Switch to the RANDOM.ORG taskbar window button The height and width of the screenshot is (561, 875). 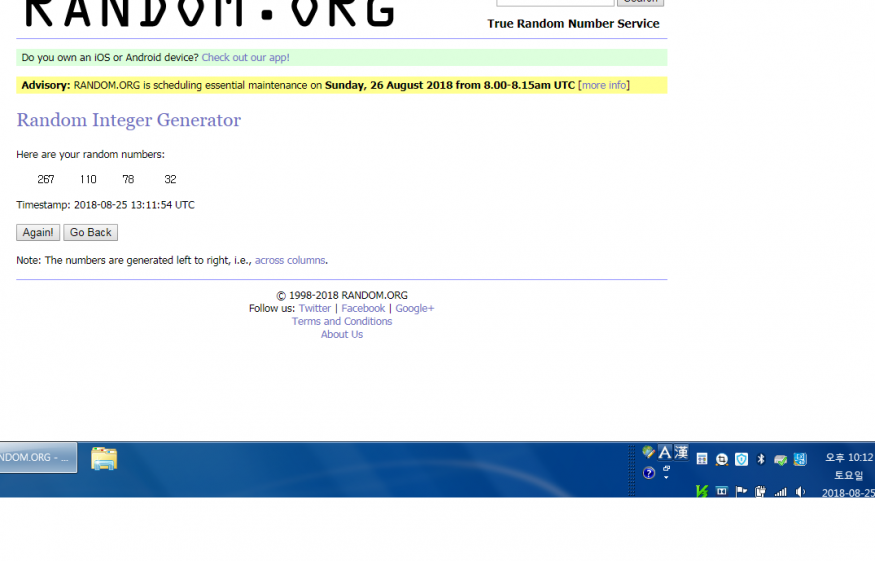point(38,457)
